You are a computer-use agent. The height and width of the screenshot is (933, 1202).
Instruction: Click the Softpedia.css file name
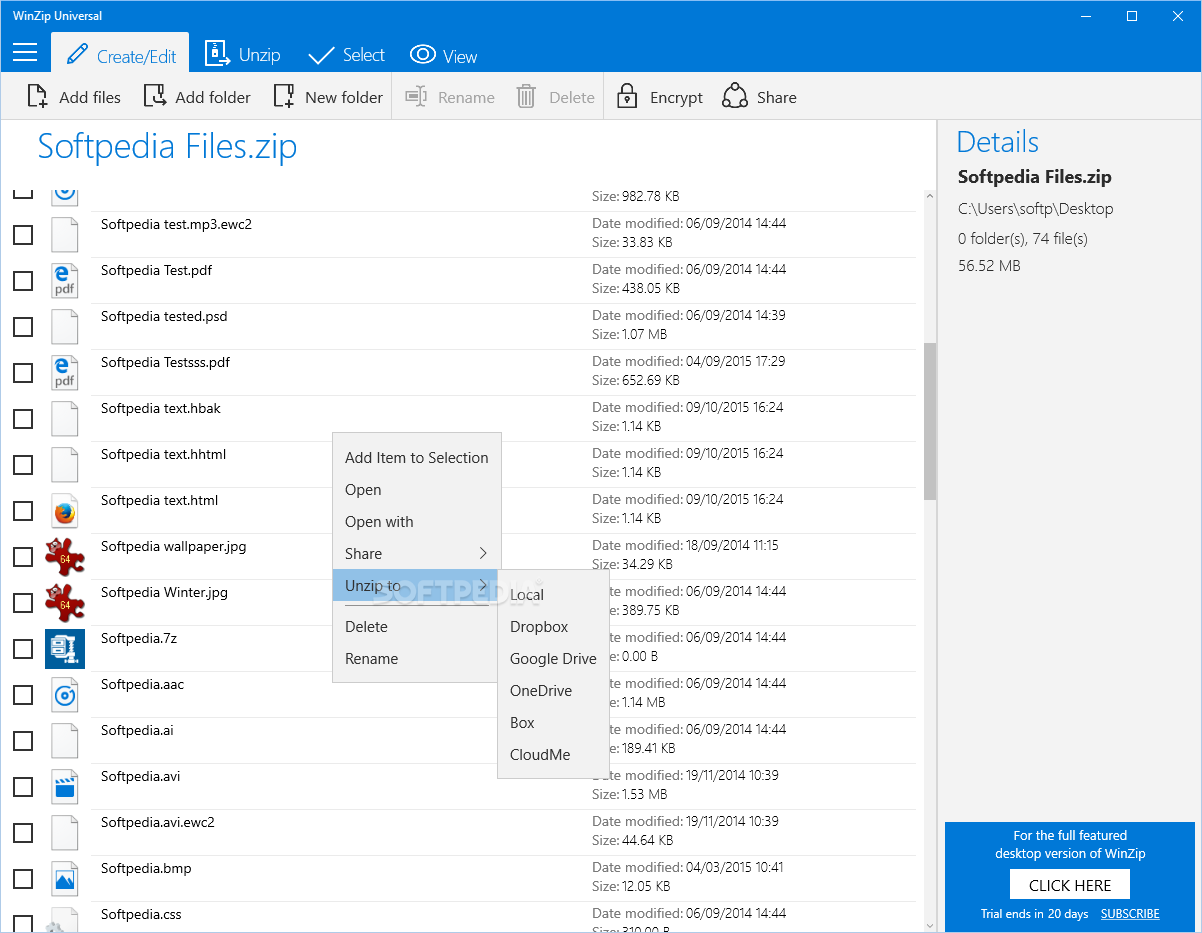pyautogui.click(x=141, y=914)
